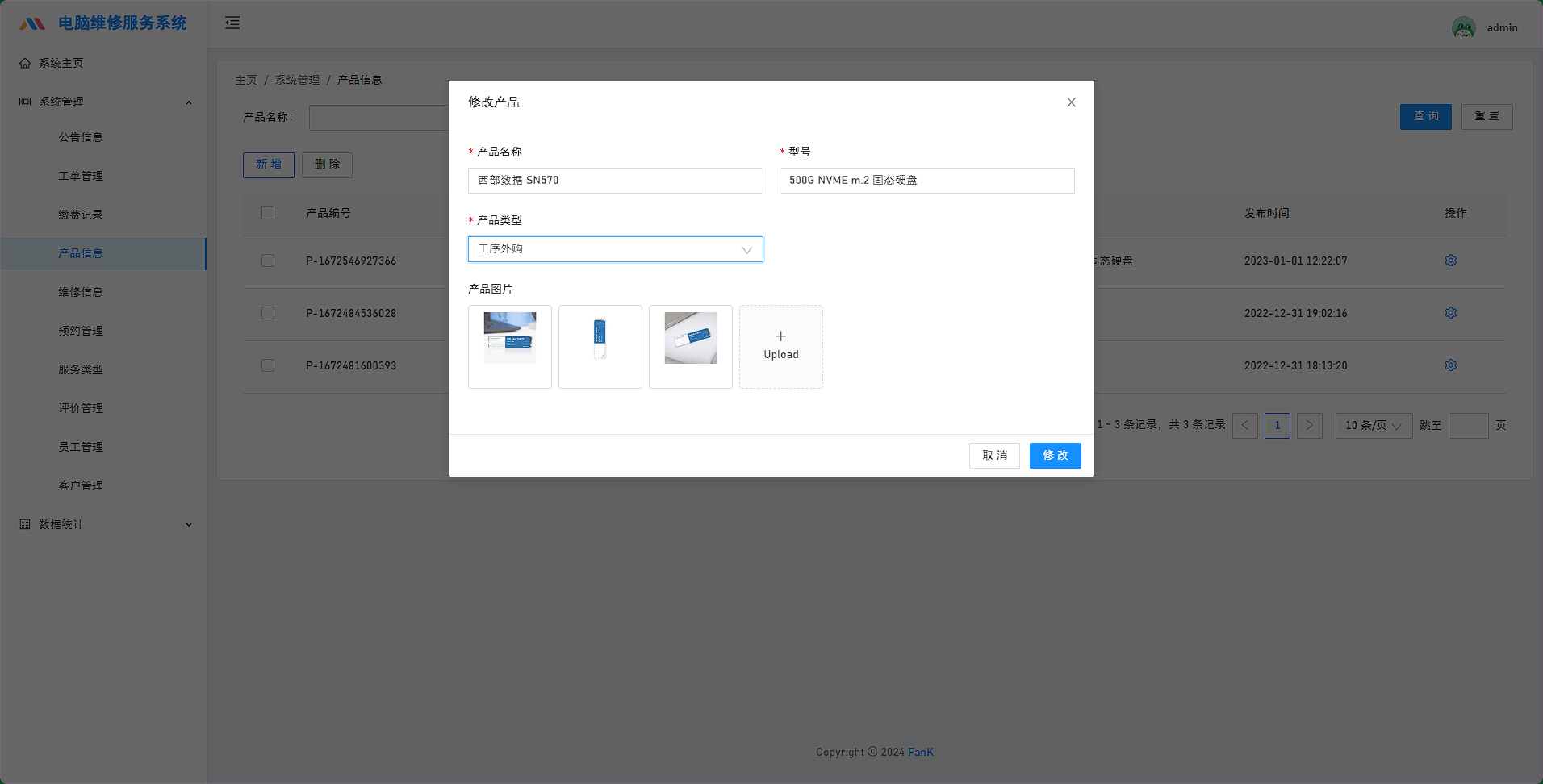
Task: Click the app logo beside 电脑维修服务系统
Action: pyautogui.click(x=32, y=23)
